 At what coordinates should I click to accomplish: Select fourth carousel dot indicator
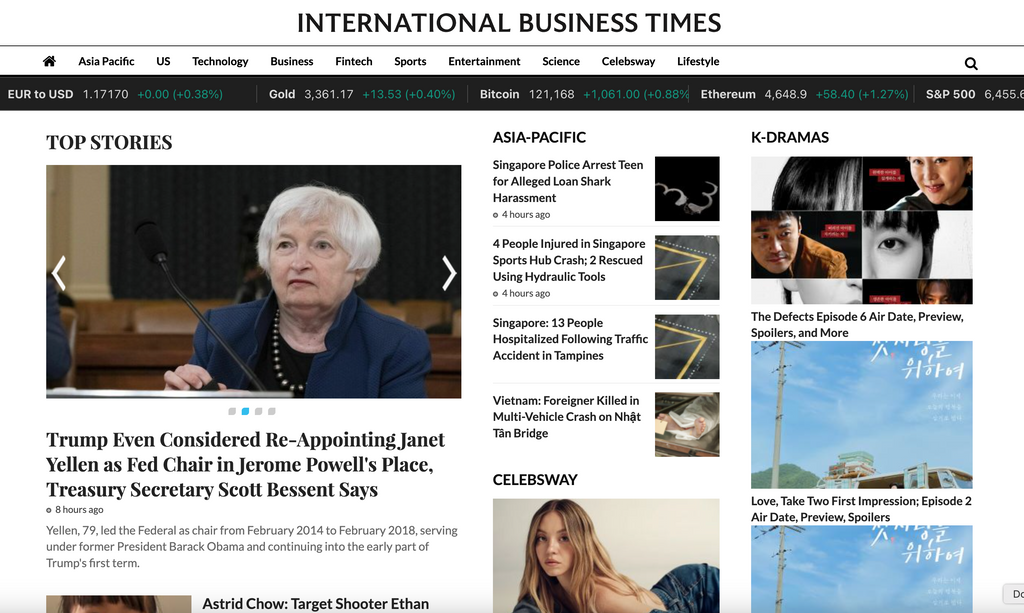pyautogui.click(x=272, y=411)
